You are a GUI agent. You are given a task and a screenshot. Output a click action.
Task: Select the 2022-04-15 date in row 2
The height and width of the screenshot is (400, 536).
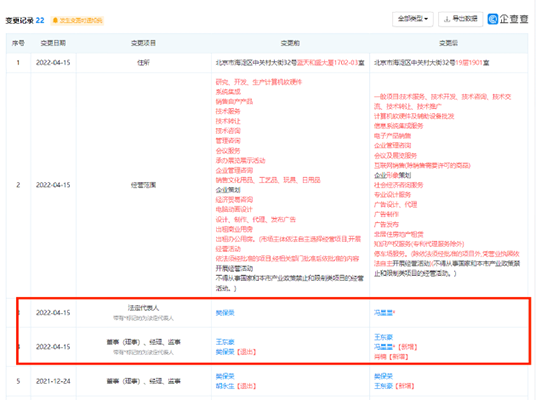(x=53, y=185)
